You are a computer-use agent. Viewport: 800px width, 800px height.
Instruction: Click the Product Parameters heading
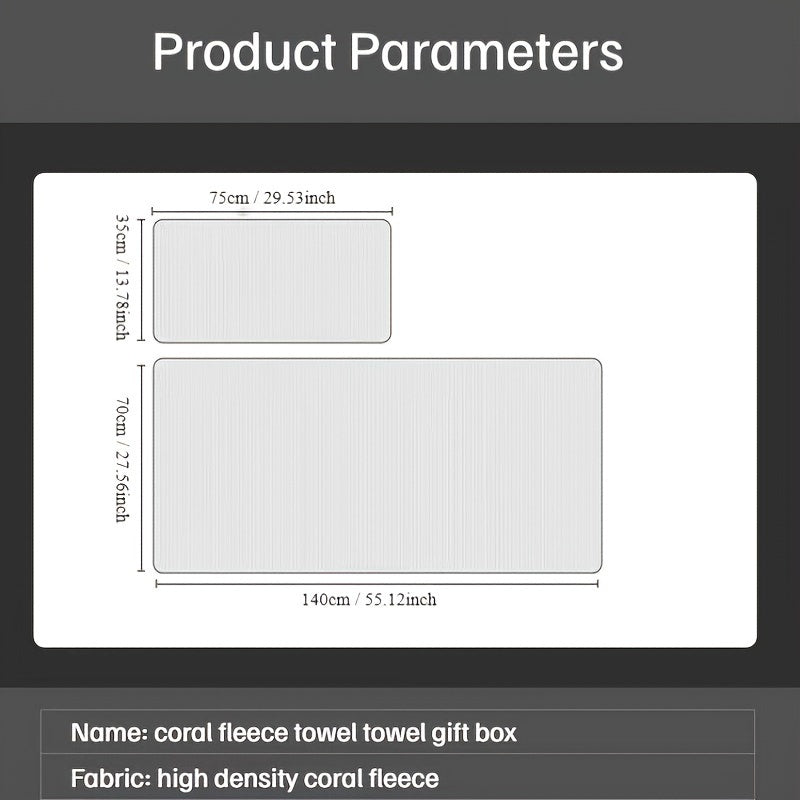click(x=388, y=52)
